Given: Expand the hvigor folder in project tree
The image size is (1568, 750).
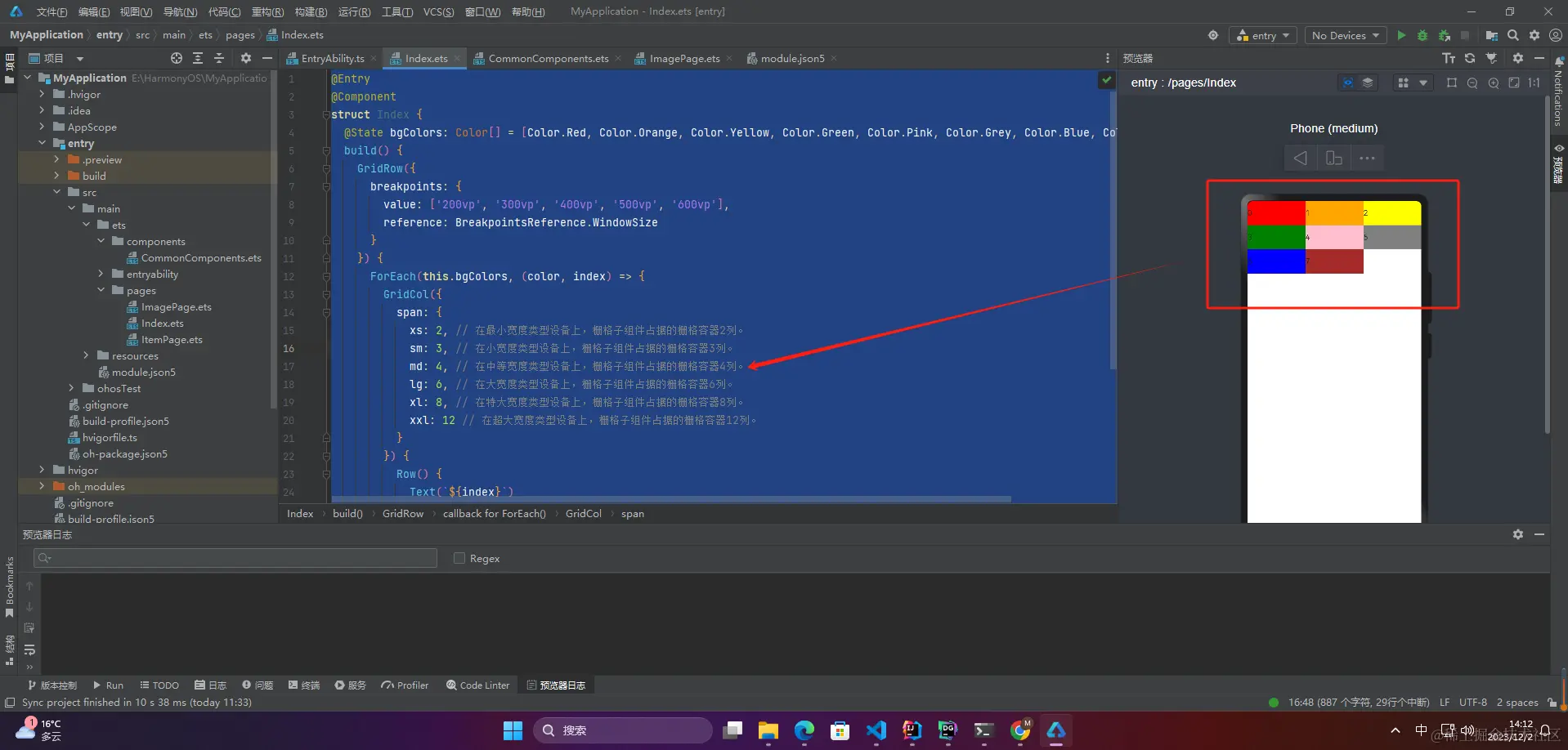Looking at the screenshot, I should [42, 470].
